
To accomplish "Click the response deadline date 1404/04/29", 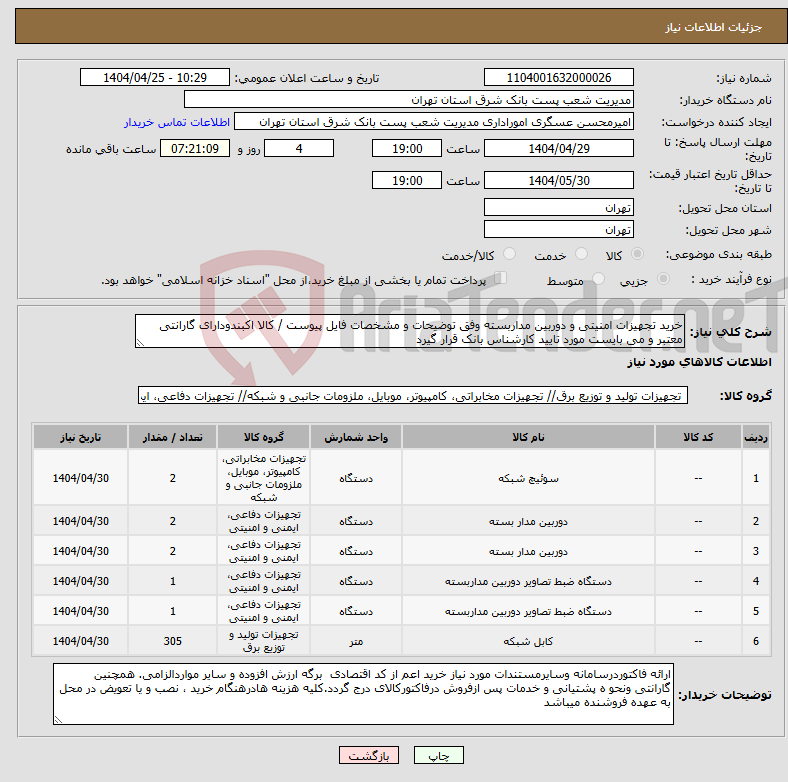I will click(558, 148).
